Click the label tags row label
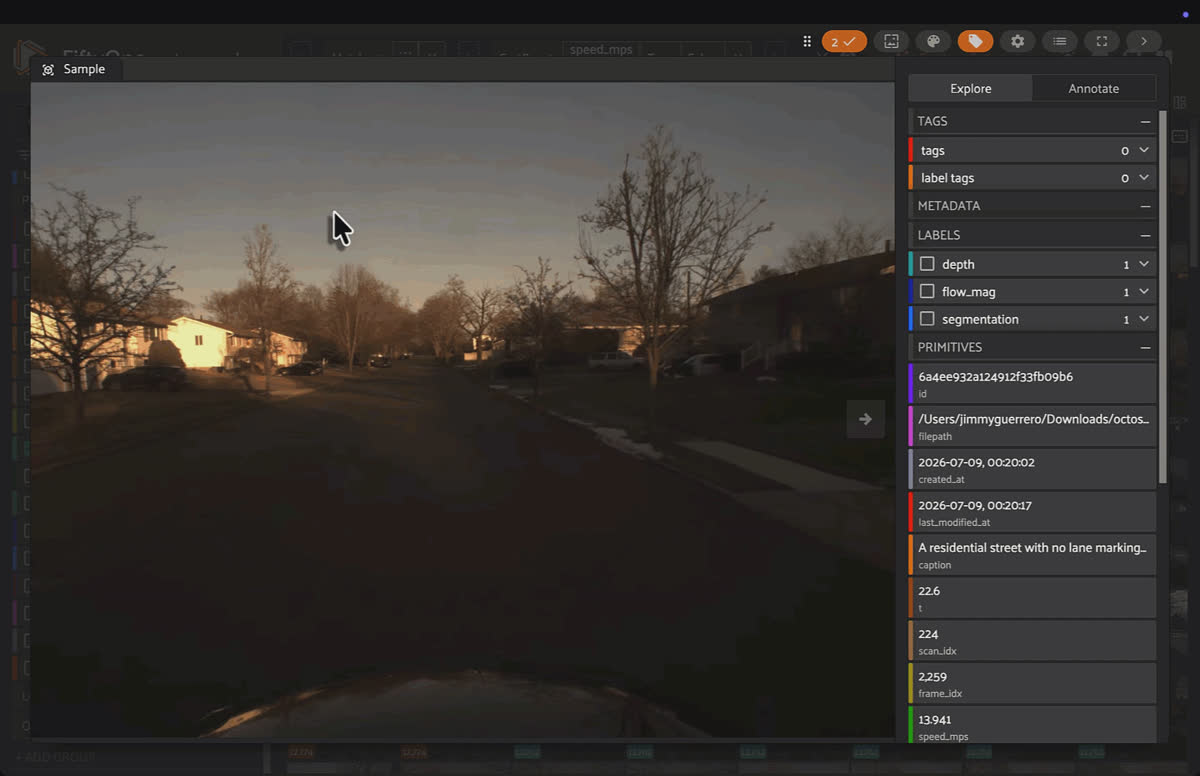The image size is (1200, 776). point(947,178)
